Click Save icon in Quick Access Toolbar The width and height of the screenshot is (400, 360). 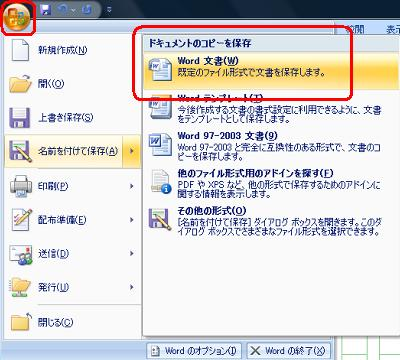[x=45, y=10]
